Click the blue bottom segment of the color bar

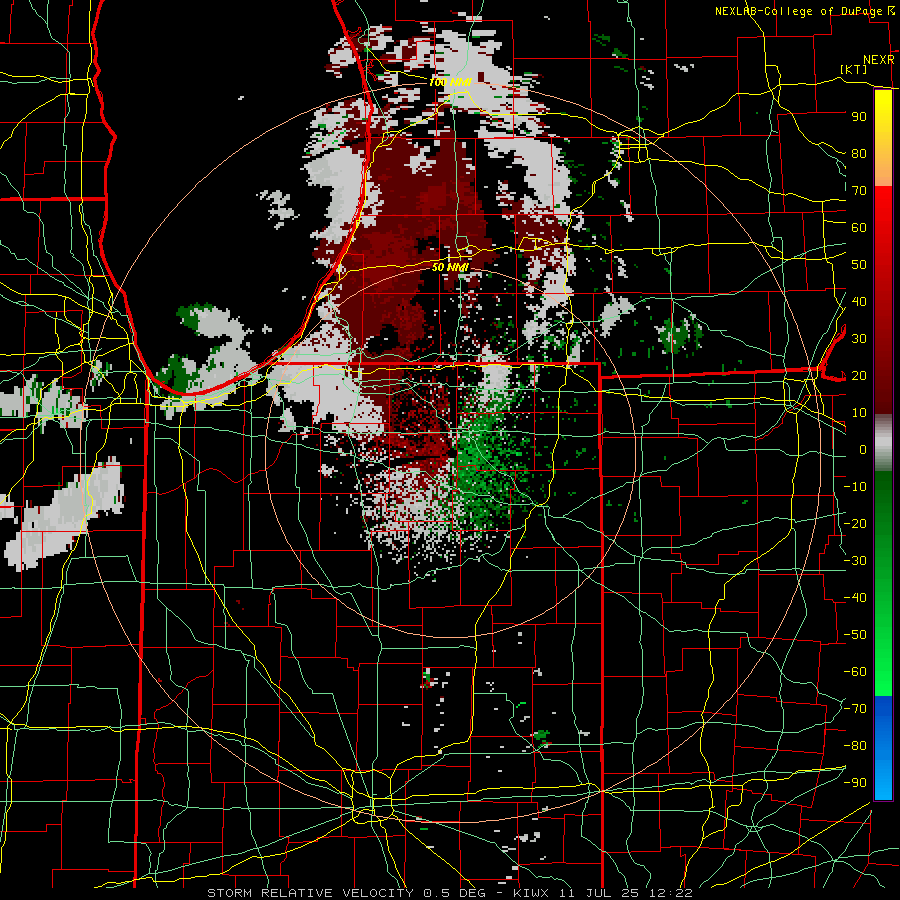point(883,748)
